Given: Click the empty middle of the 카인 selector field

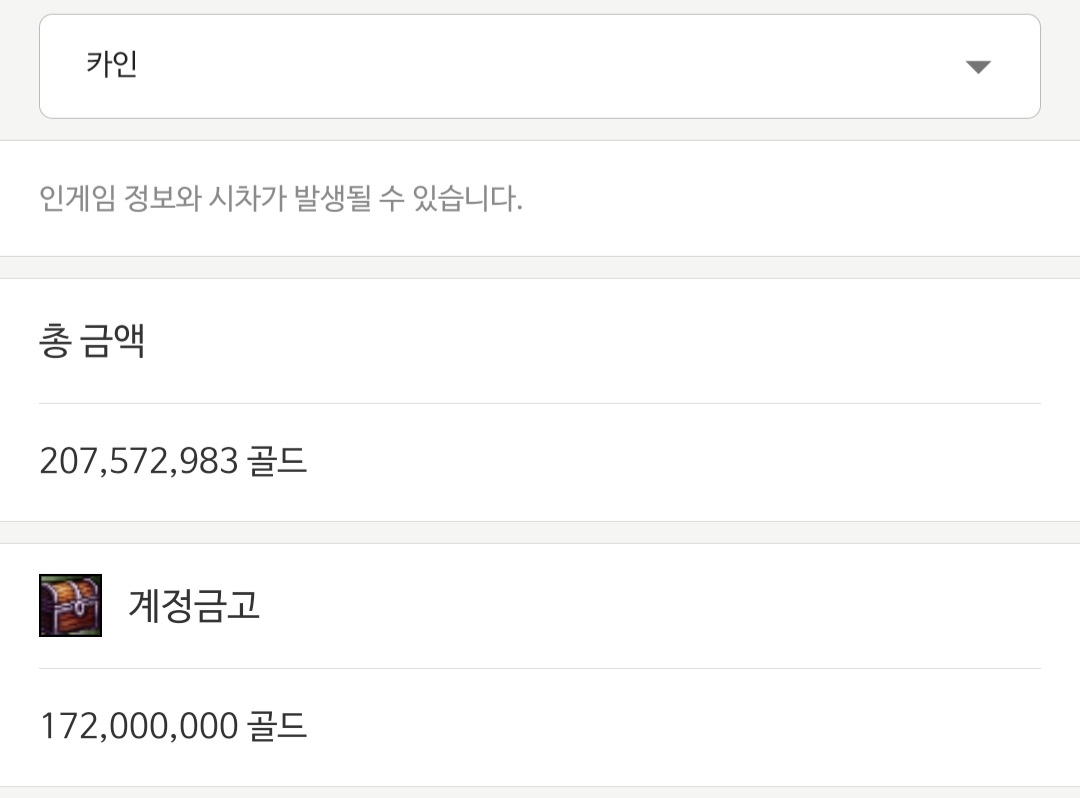Looking at the screenshot, I should 539,66.
